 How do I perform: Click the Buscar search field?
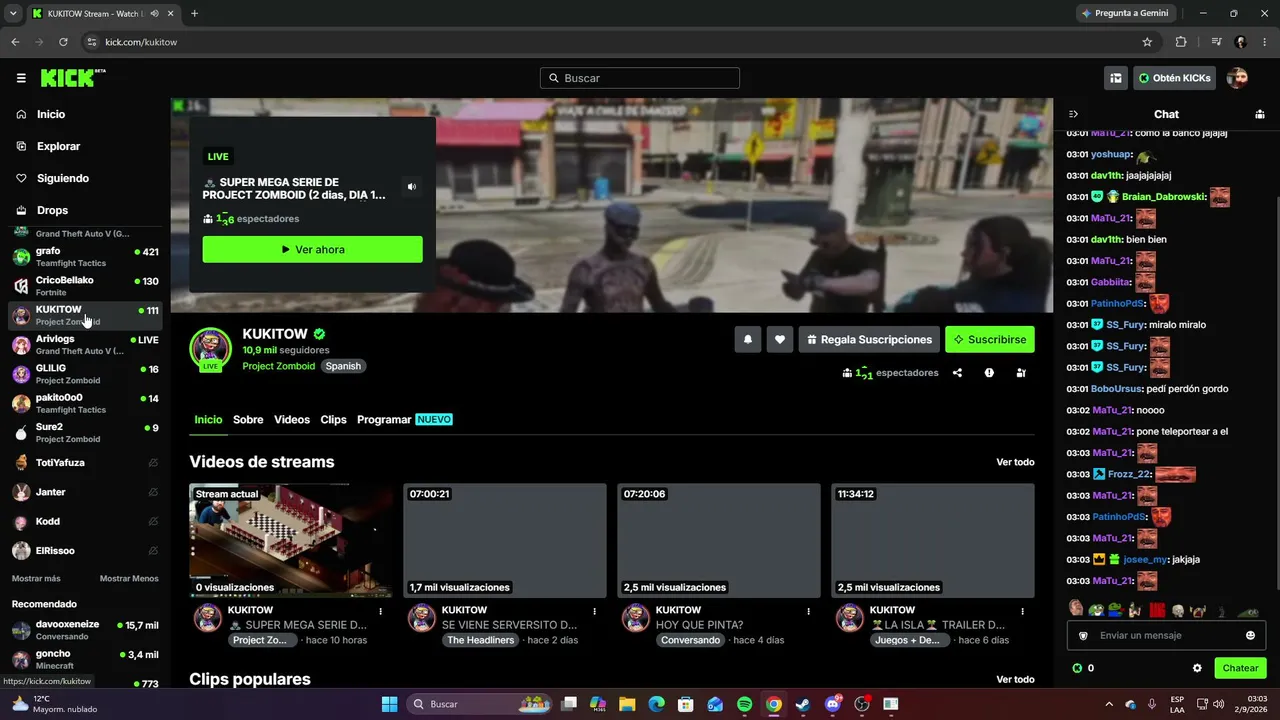coord(640,78)
